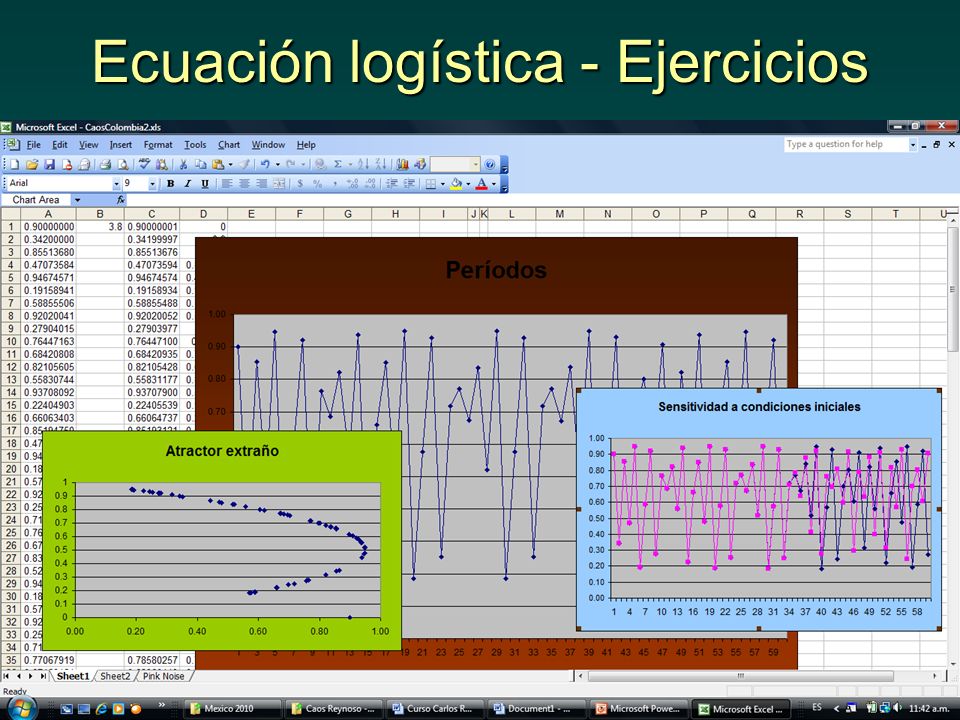The width and height of the screenshot is (960, 720).
Task: Open the Edit menu
Action: tap(59, 144)
